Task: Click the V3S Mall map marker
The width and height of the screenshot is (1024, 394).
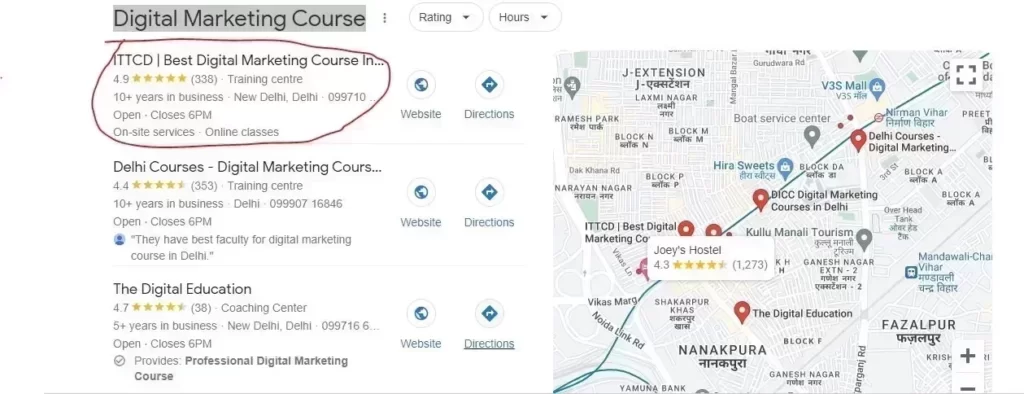Action: [877, 86]
